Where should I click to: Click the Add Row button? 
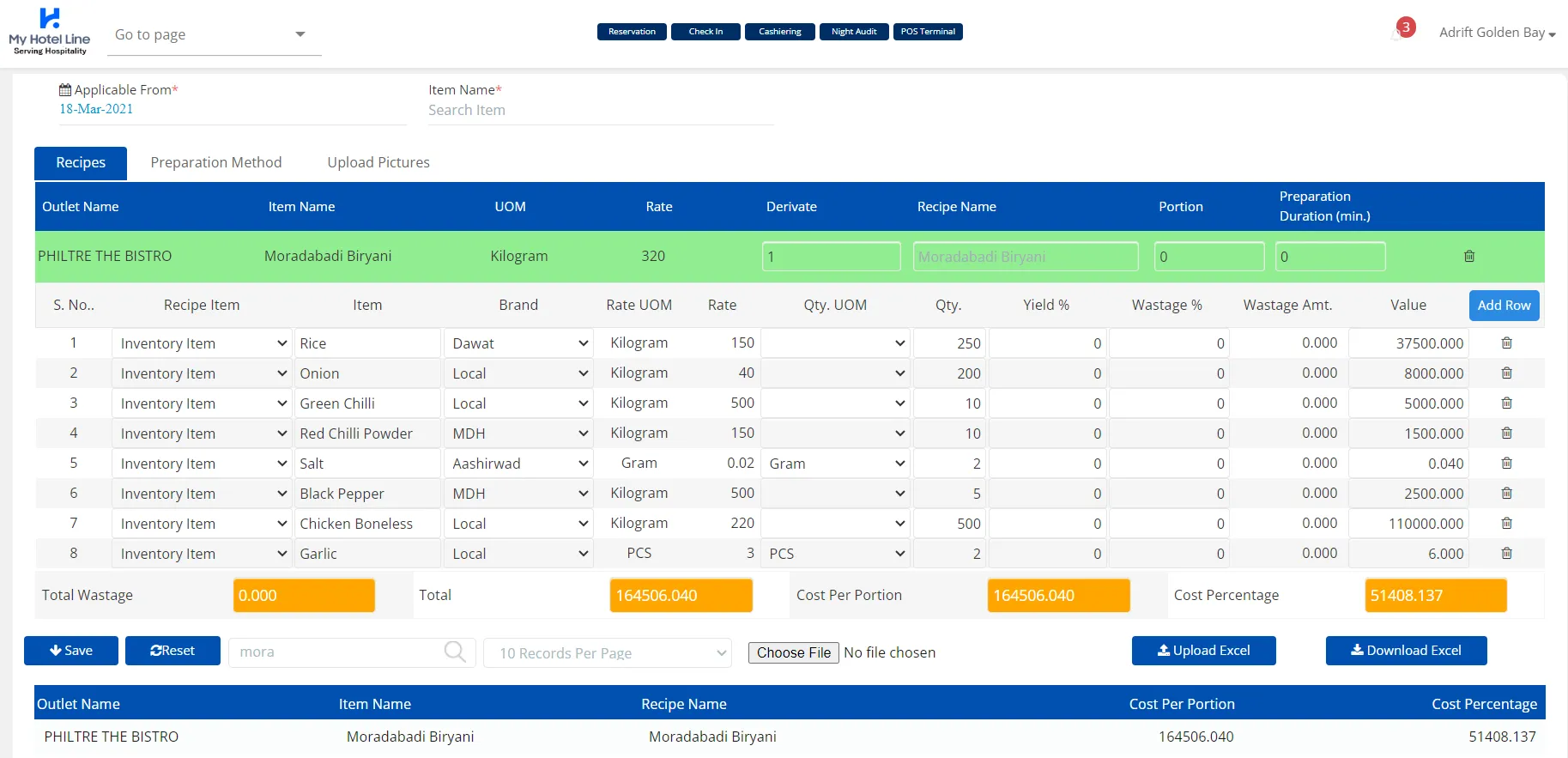(1504, 306)
